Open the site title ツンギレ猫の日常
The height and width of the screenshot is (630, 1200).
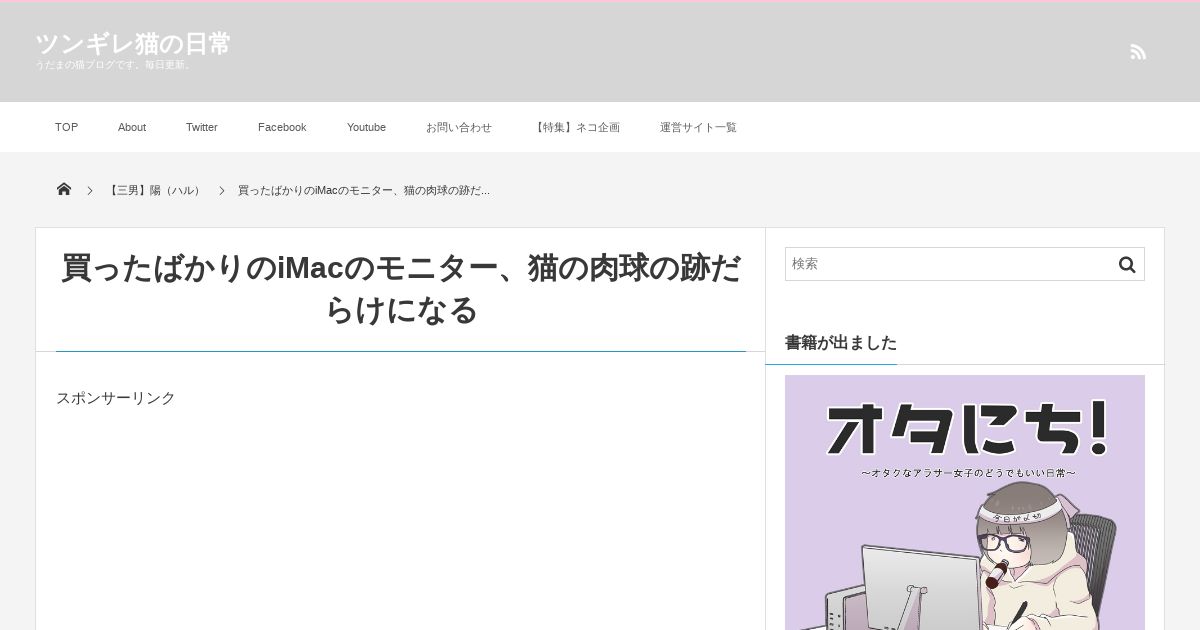(x=133, y=43)
